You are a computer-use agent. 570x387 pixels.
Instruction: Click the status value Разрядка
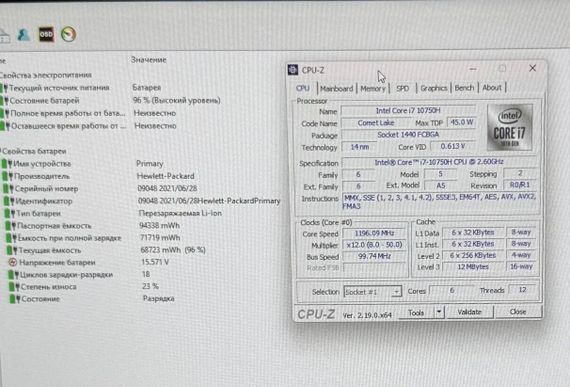coord(158,299)
